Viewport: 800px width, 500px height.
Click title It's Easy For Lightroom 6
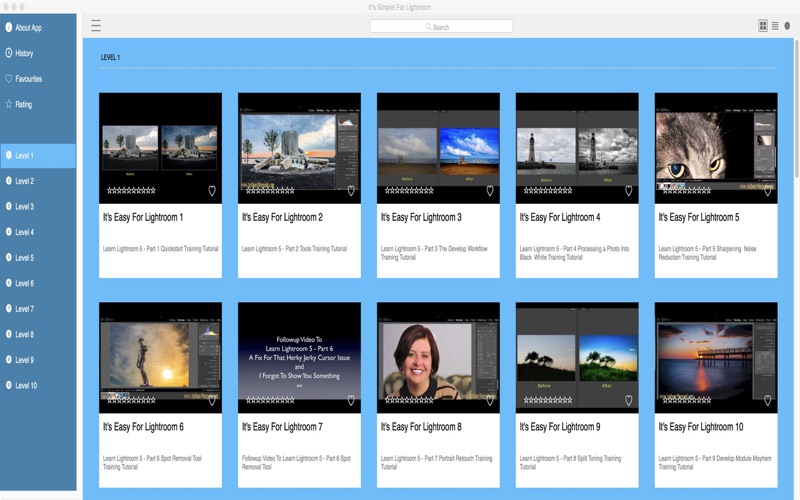point(143,427)
